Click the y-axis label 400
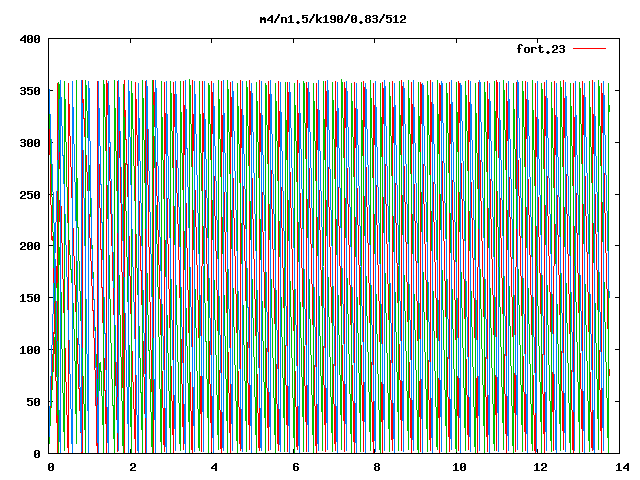This screenshot has width=640, height=480. pos(30,39)
